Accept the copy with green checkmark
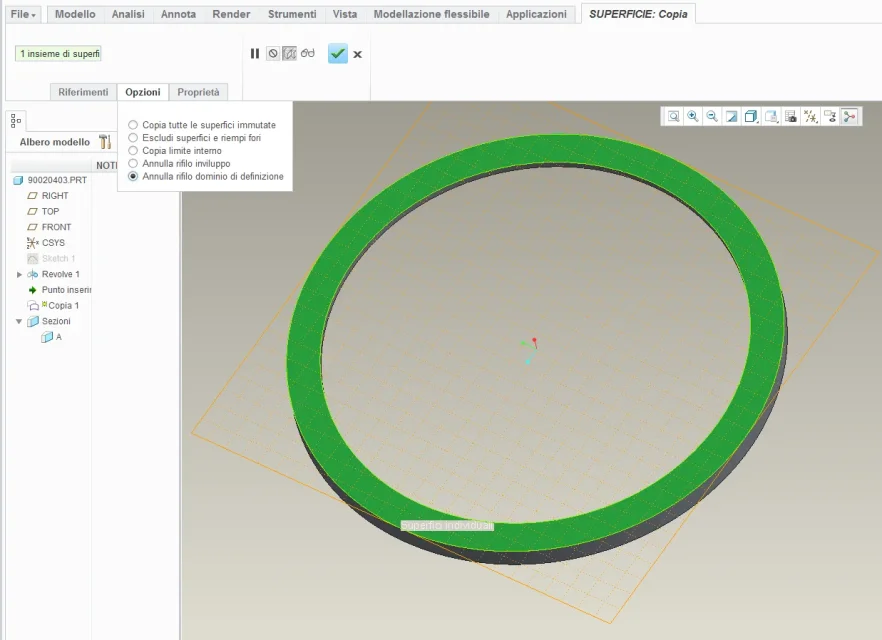Screen dimensions: 882x640 [338, 54]
